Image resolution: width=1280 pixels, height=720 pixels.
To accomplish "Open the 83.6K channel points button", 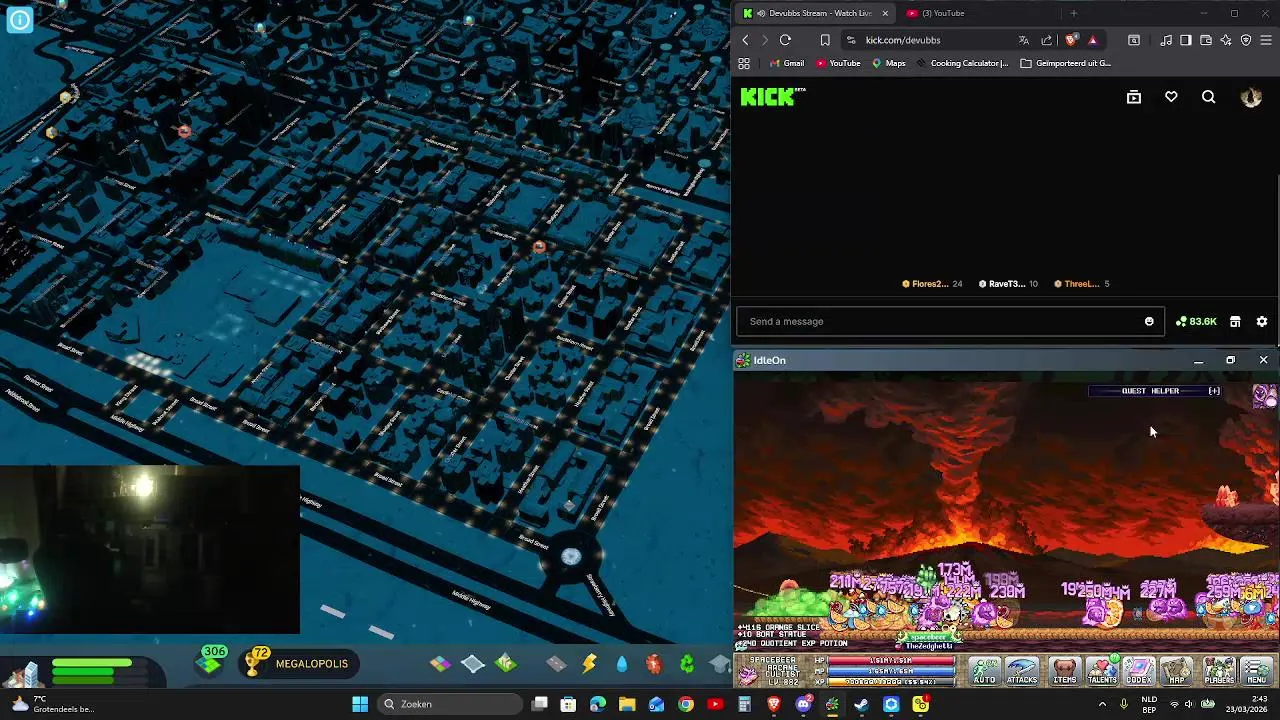I will coord(1196,321).
